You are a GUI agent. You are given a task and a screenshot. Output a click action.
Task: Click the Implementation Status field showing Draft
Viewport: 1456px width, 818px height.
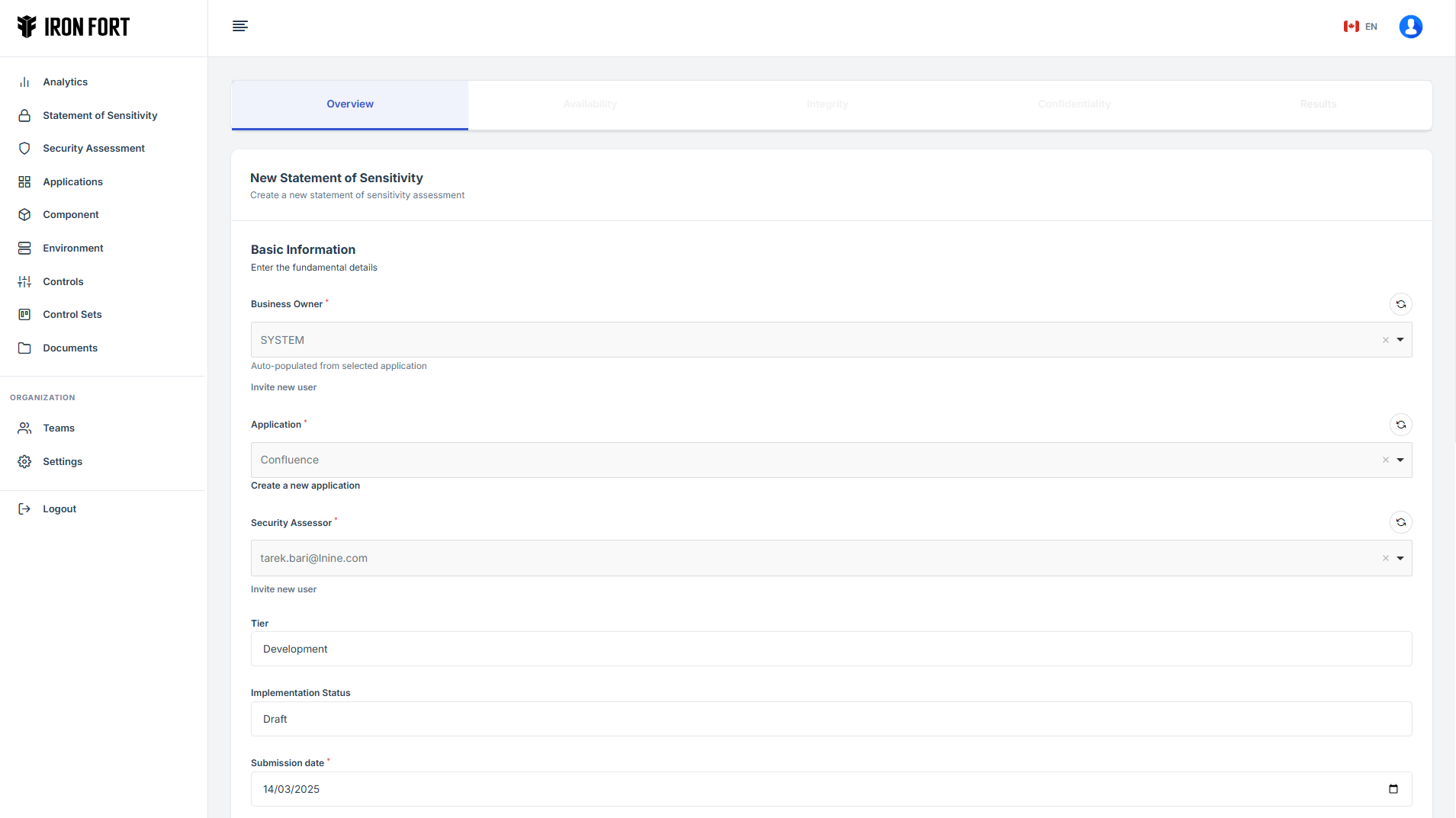pyautogui.click(x=831, y=719)
